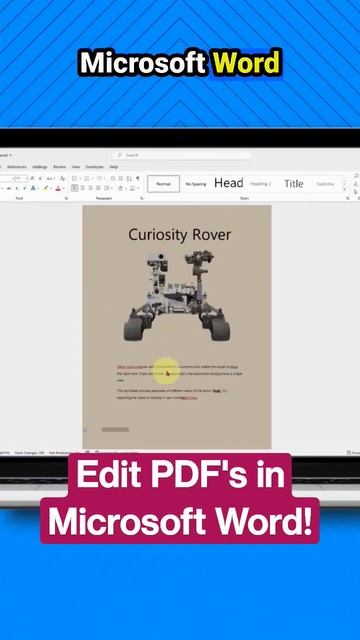Toggle Align Left paragraph alignment

click(74, 188)
